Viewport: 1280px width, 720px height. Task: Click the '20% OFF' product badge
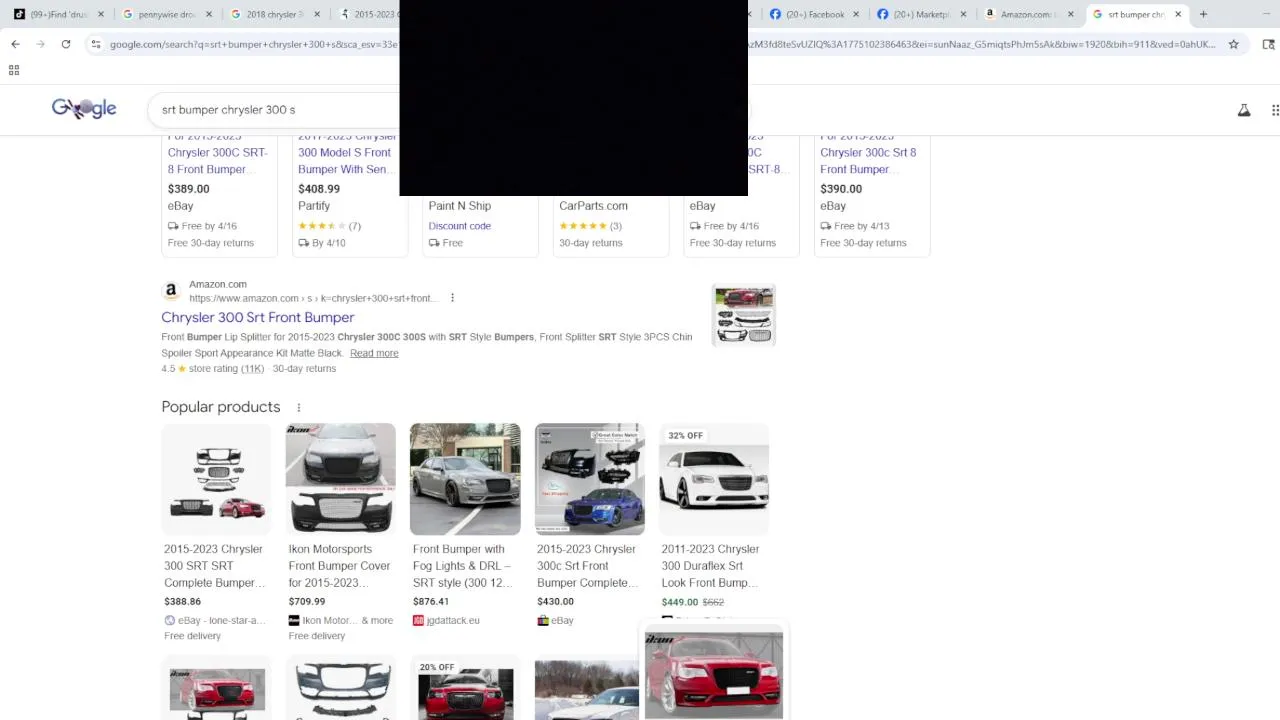pos(437,667)
